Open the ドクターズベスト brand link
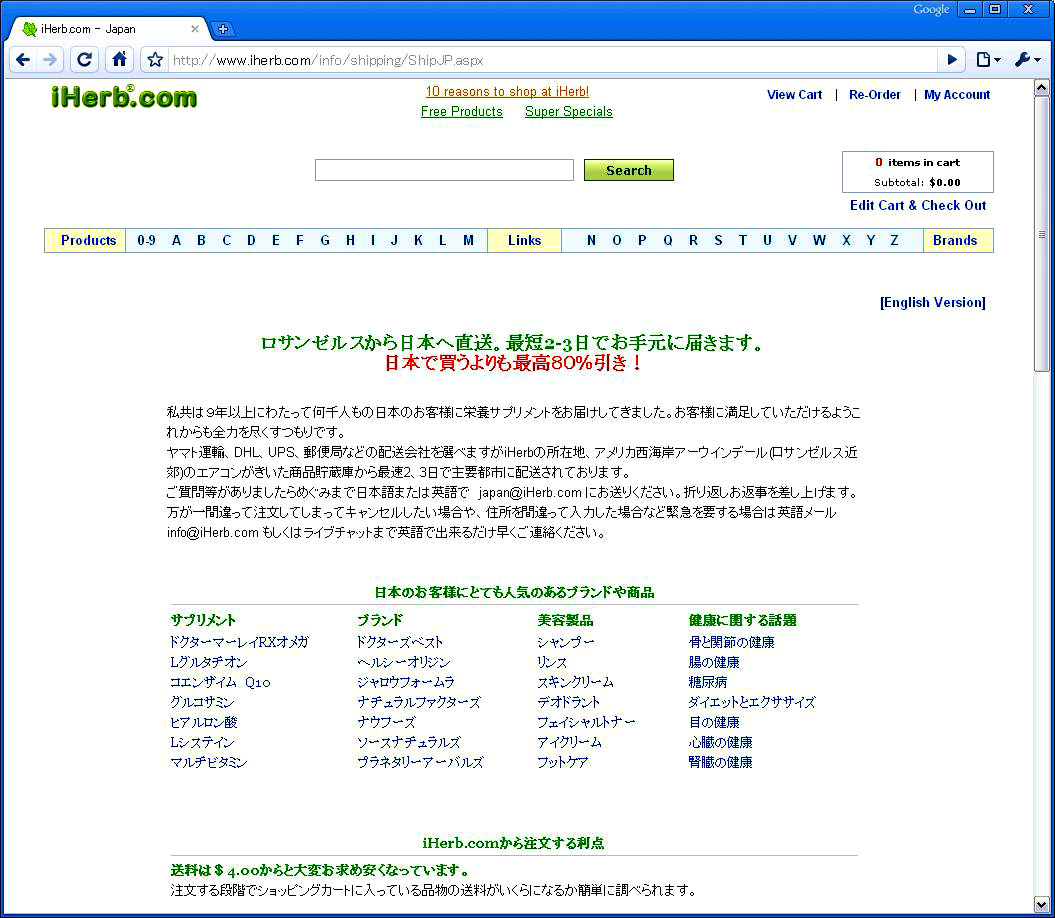The height and width of the screenshot is (918, 1055). [400, 642]
